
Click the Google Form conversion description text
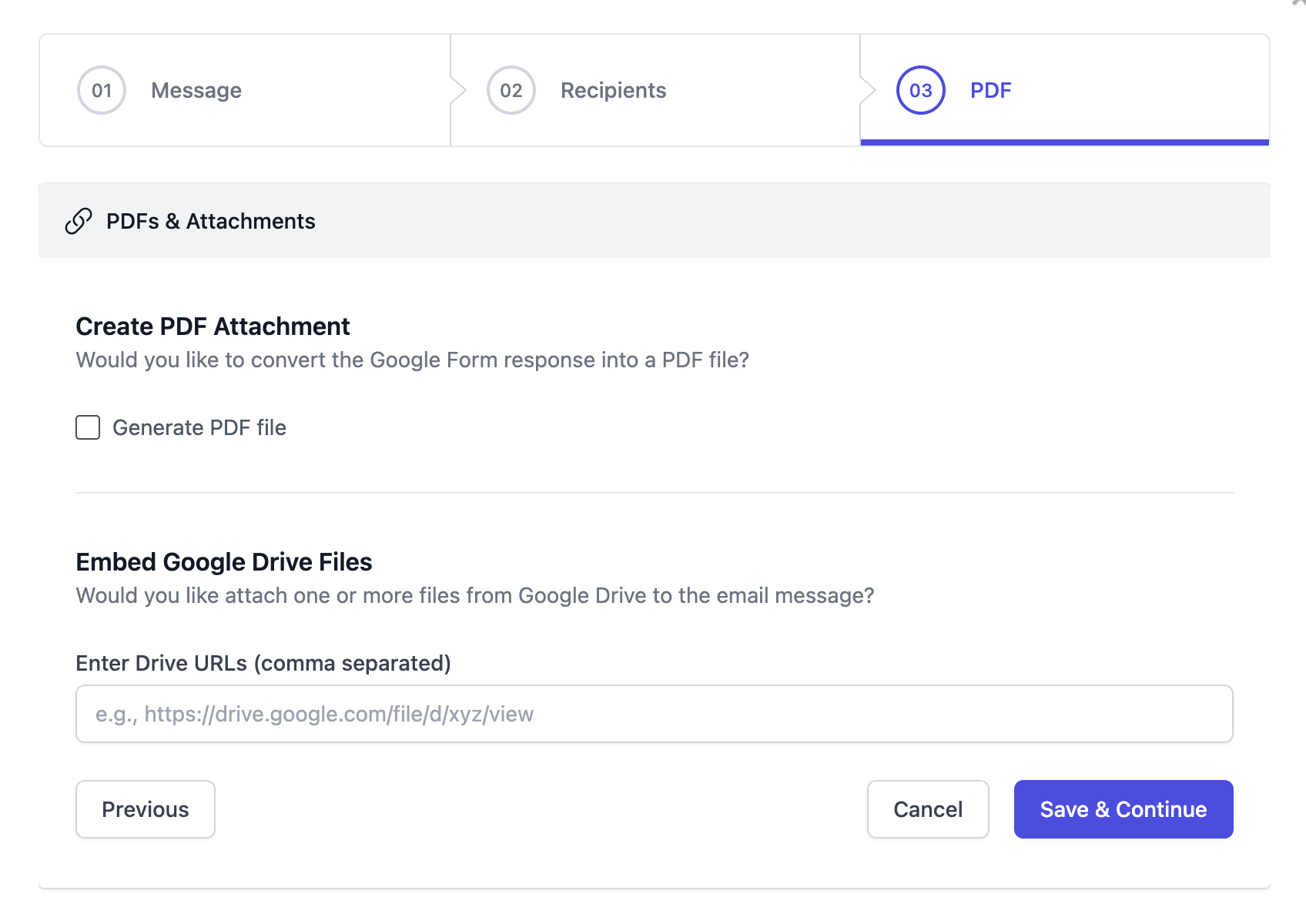click(413, 360)
